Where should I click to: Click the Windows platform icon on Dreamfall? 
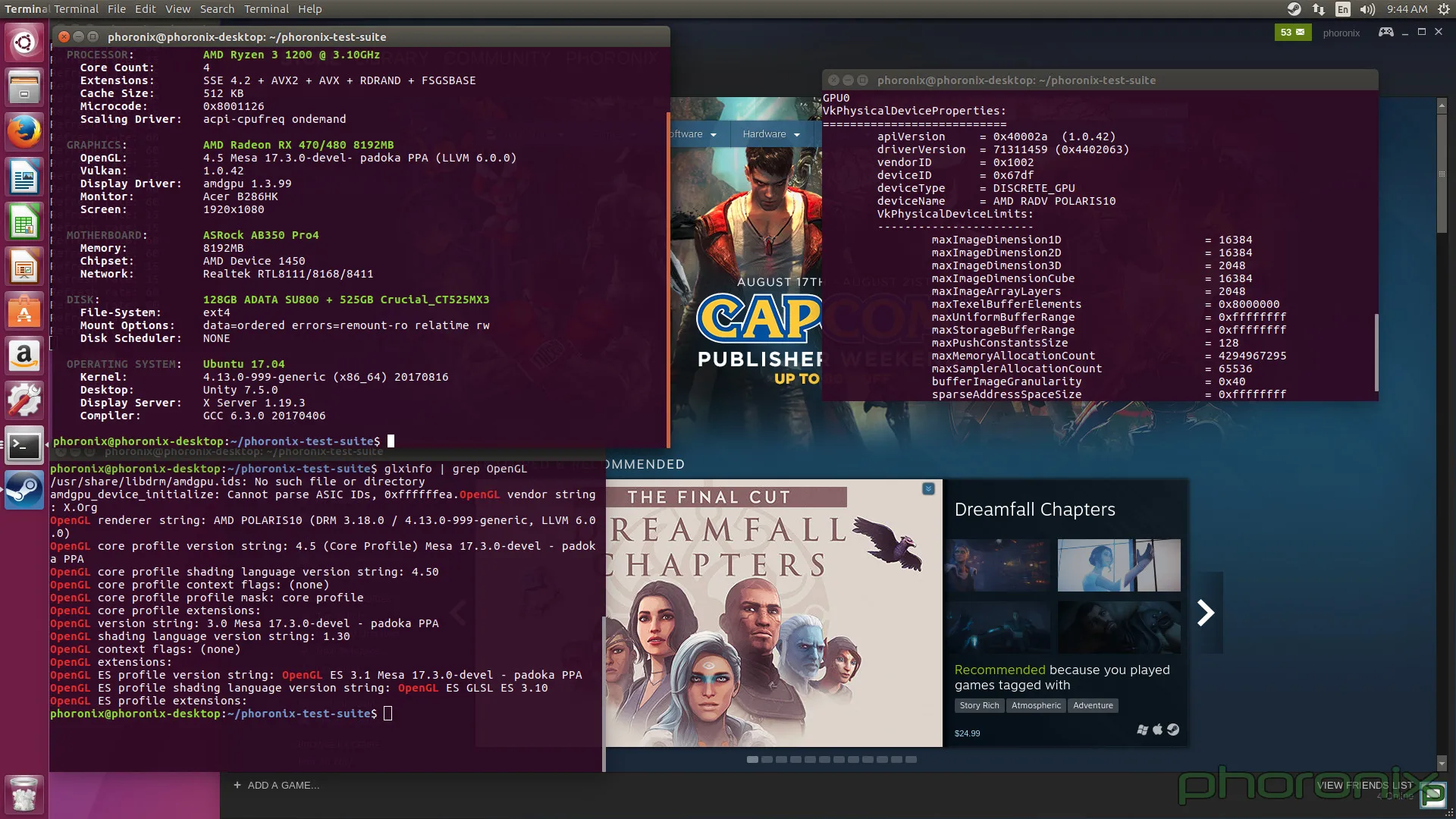(1142, 730)
